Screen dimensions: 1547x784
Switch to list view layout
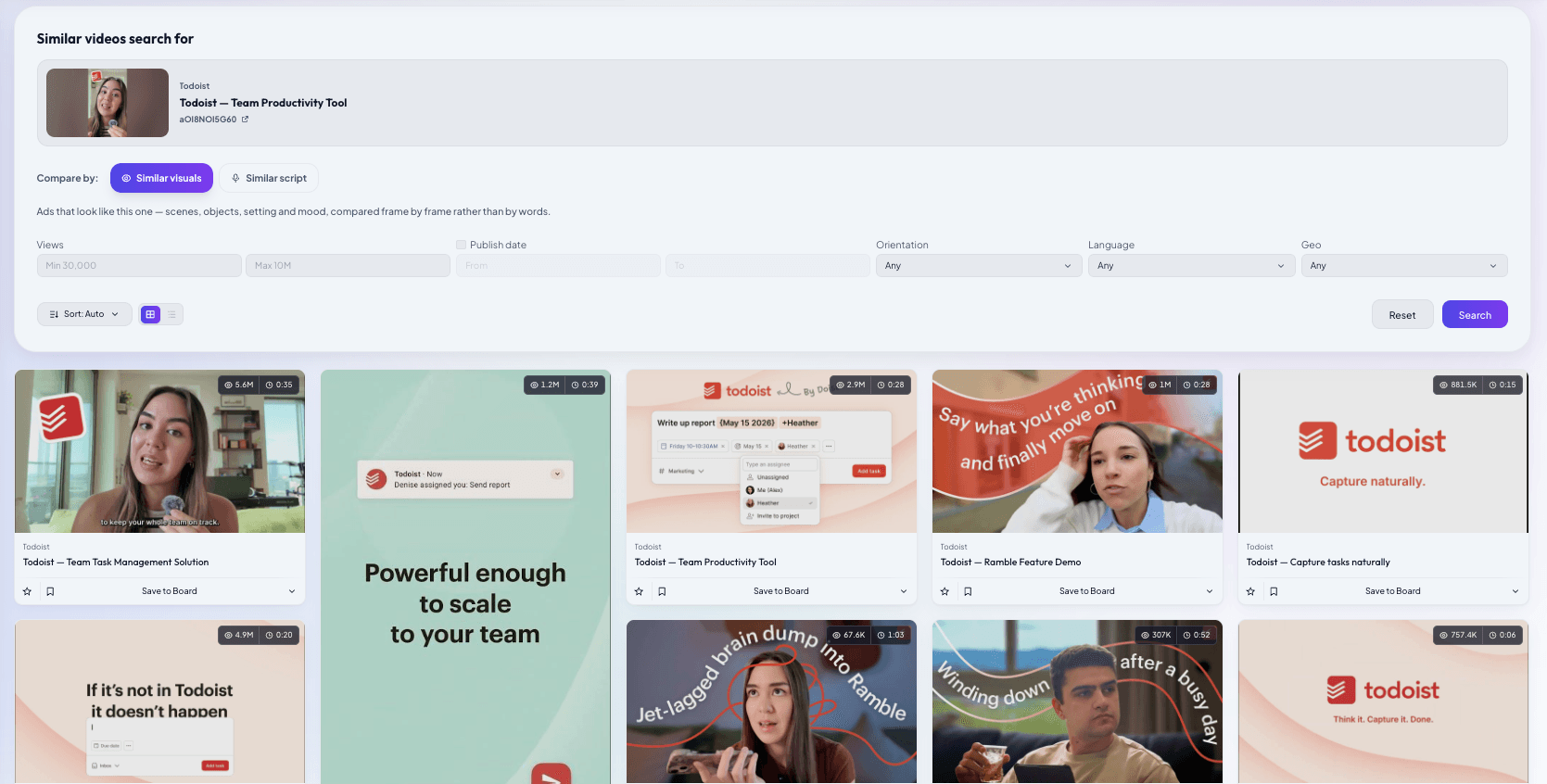click(171, 314)
